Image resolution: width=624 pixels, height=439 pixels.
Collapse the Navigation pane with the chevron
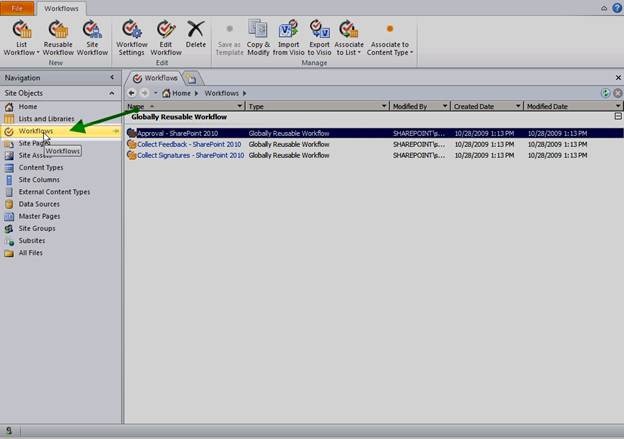pos(112,77)
